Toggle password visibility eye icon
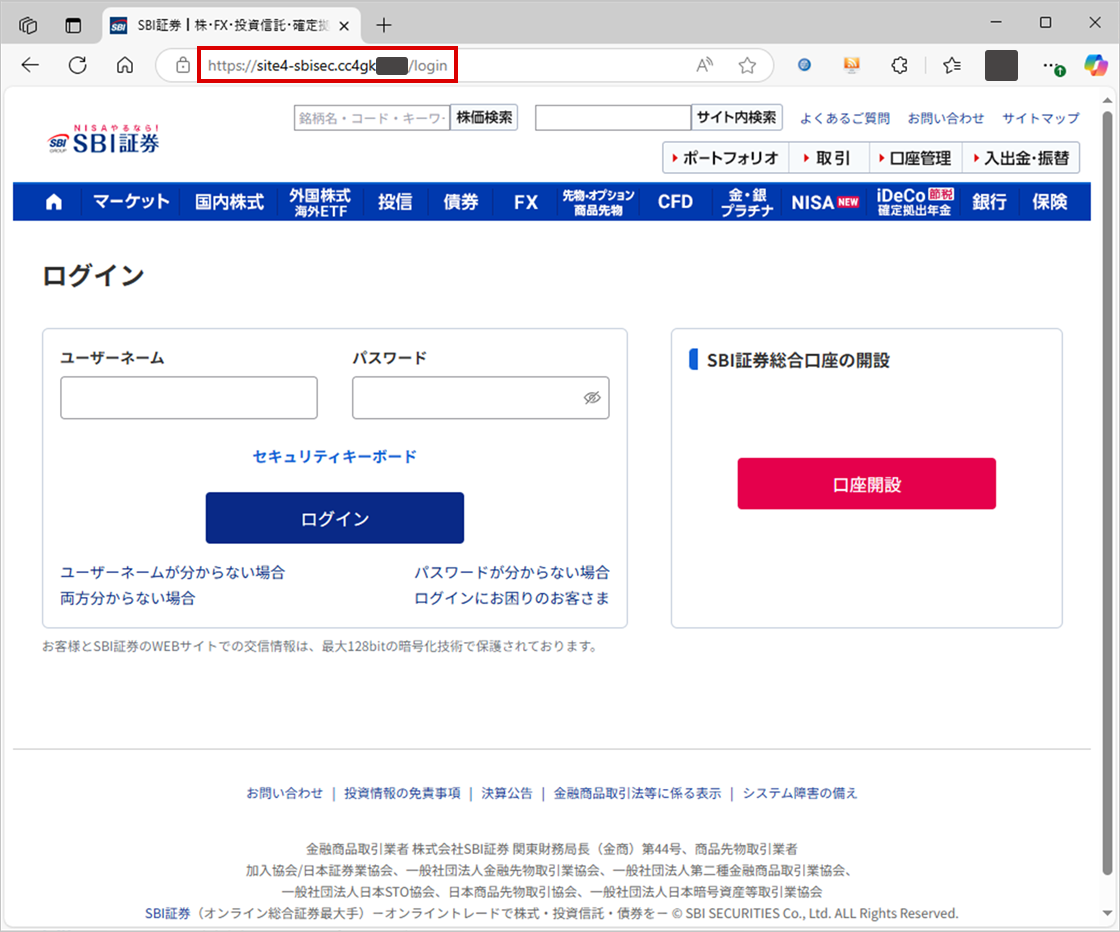Image resolution: width=1120 pixels, height=932 pixels. (591, 398)
